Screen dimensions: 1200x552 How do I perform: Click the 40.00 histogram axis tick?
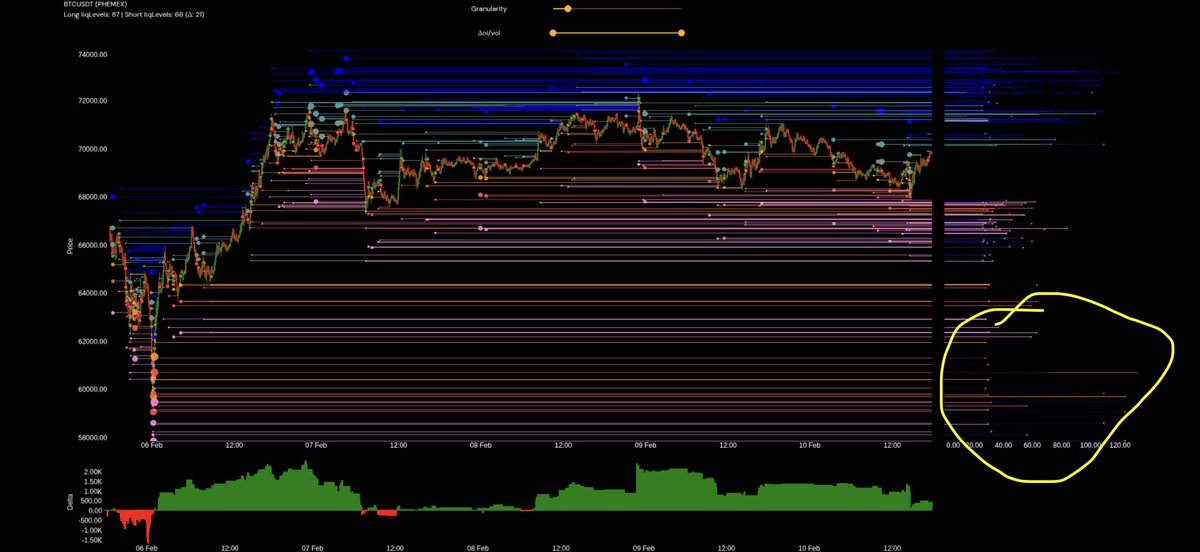click(x=1003, y=446)
